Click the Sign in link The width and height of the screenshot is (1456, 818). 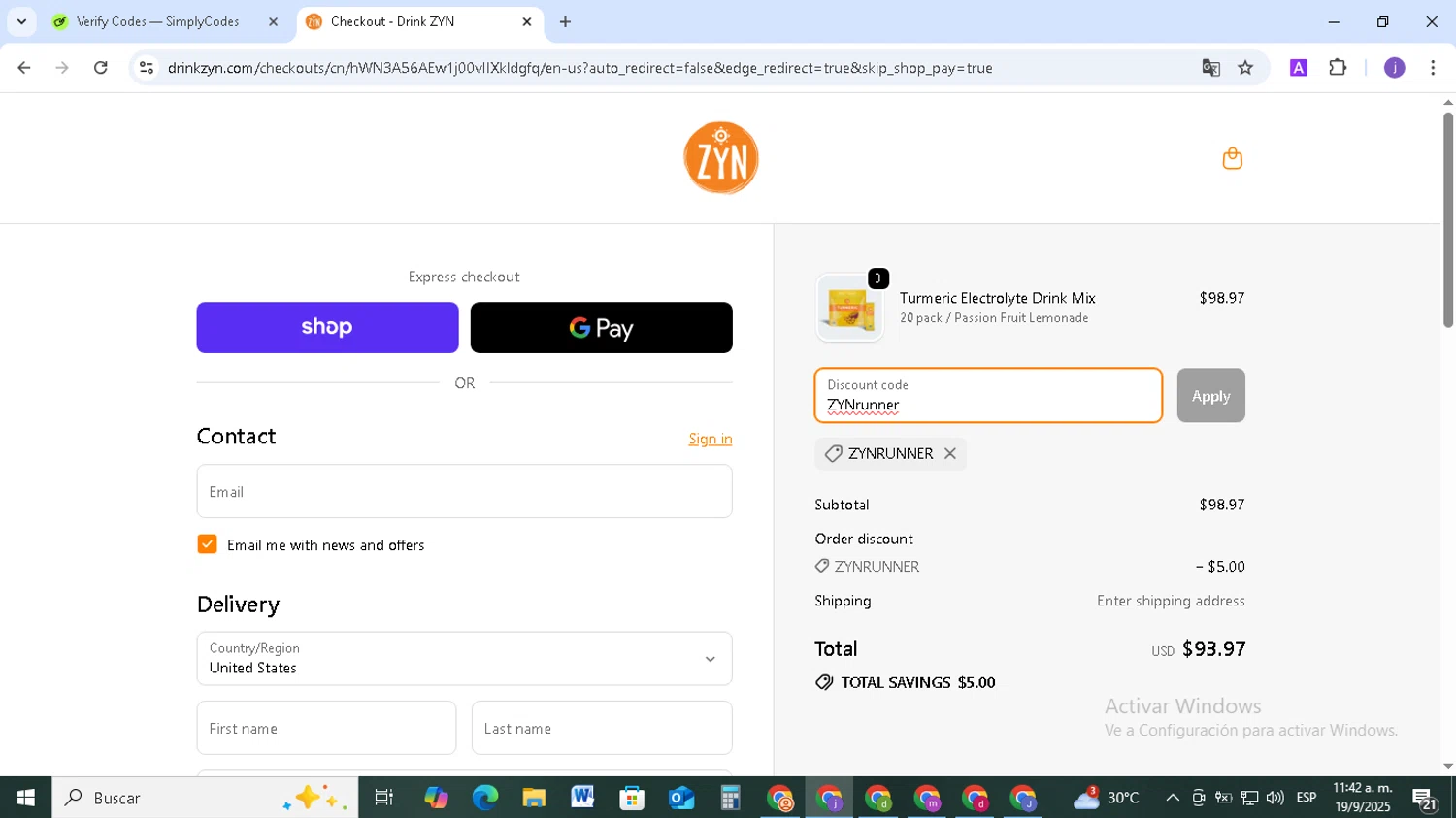point(711,439)
